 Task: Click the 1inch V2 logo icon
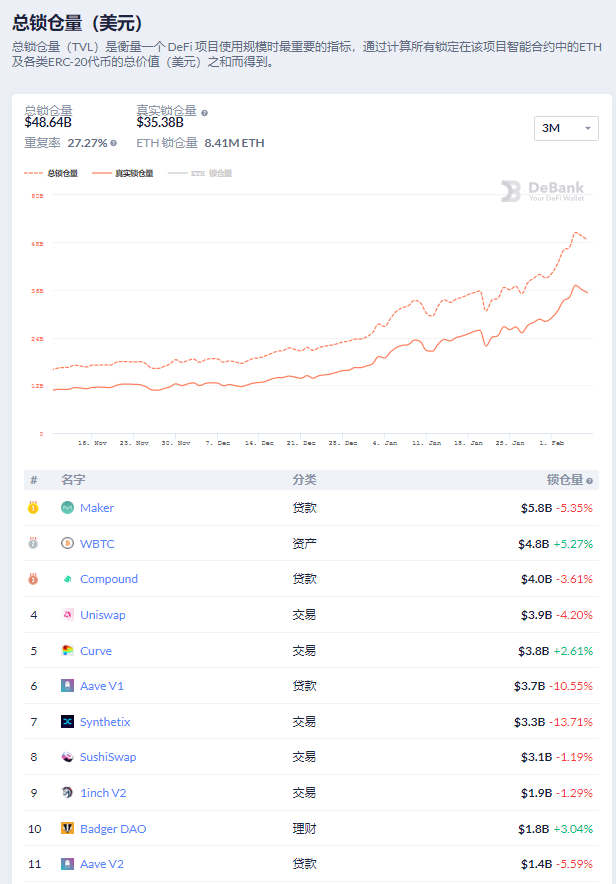[67, 793]
